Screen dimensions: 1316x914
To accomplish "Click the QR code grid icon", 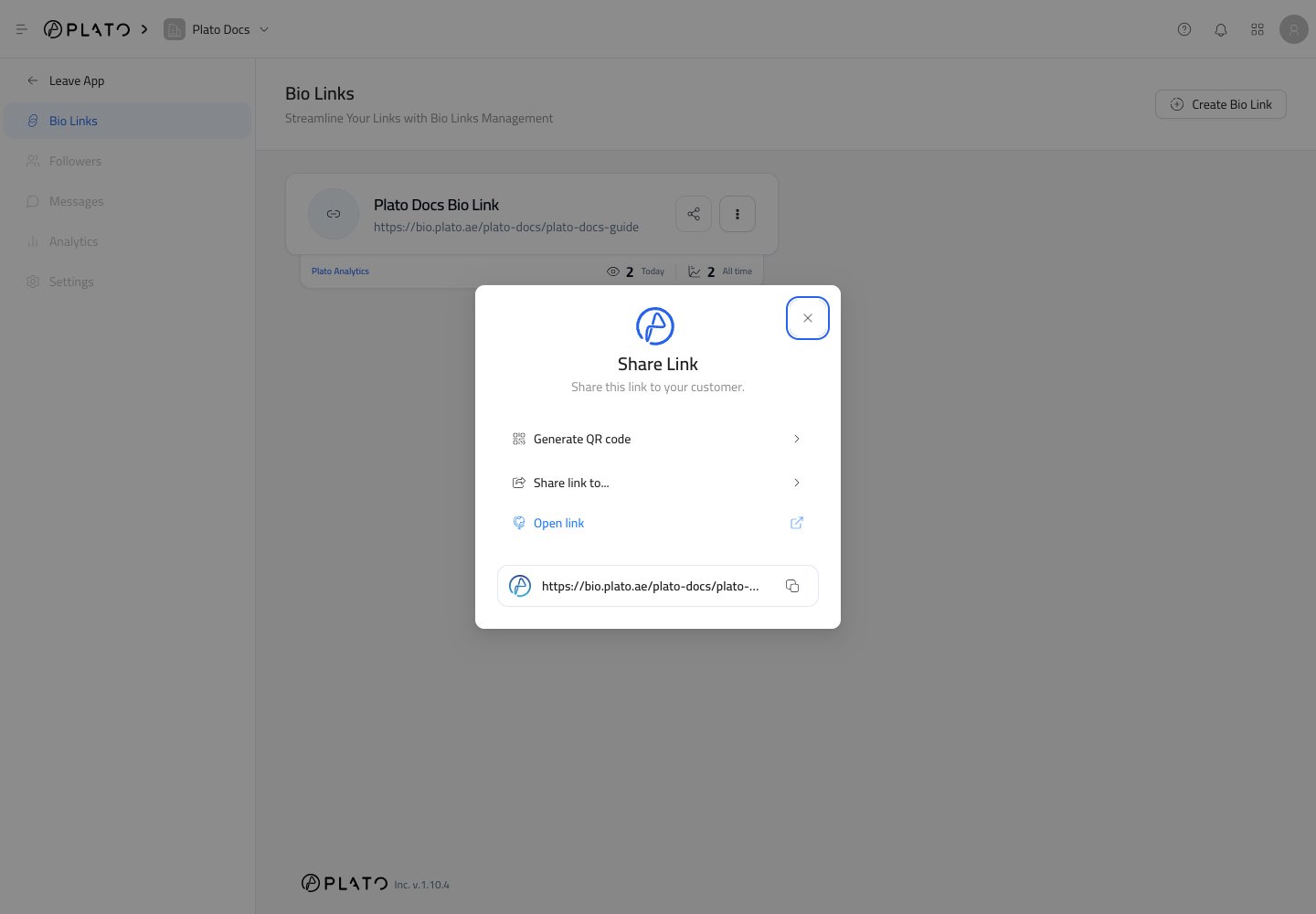I will click(x=519, y=439).
